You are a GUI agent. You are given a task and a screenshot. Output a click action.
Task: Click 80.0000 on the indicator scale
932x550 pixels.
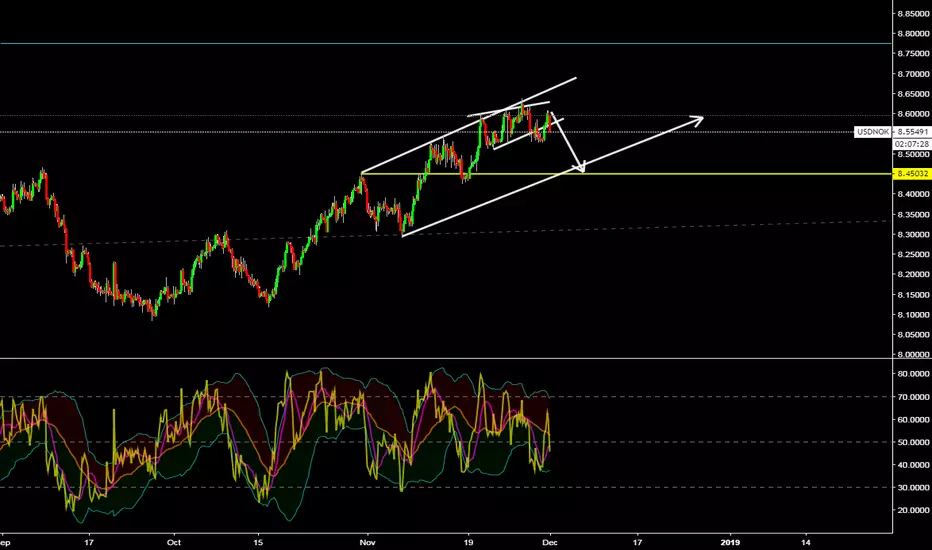[914, 374]
